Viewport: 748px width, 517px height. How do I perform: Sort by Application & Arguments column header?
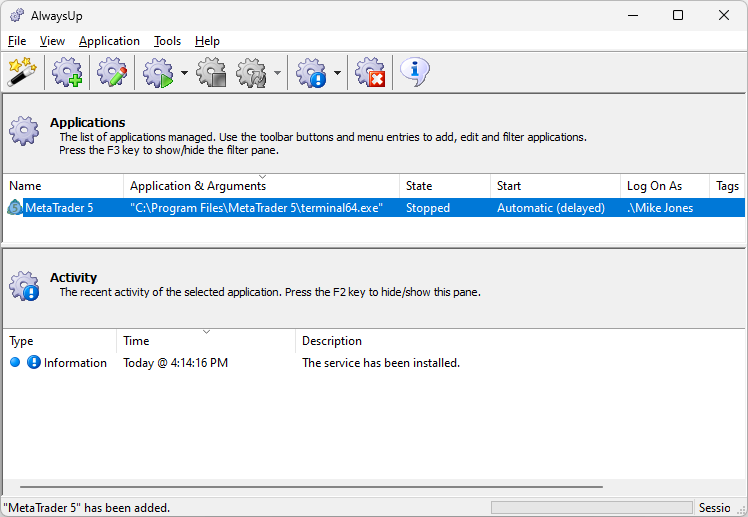pyautogui.click(x=261, y=186)
